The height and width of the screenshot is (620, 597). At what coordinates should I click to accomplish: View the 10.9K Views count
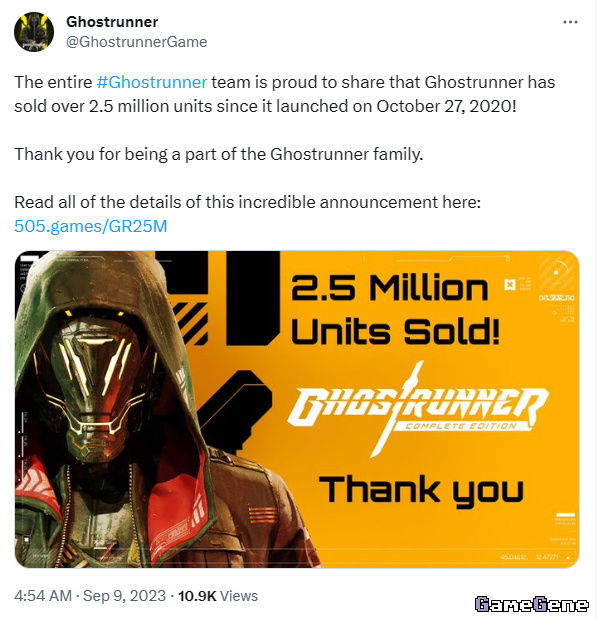218,595
